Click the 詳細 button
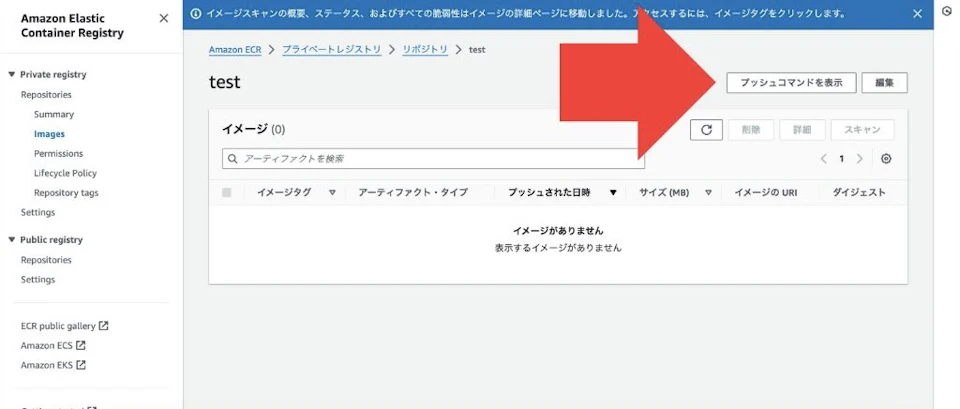This screenshot has height=409, width=960. [x=802, y=130]
